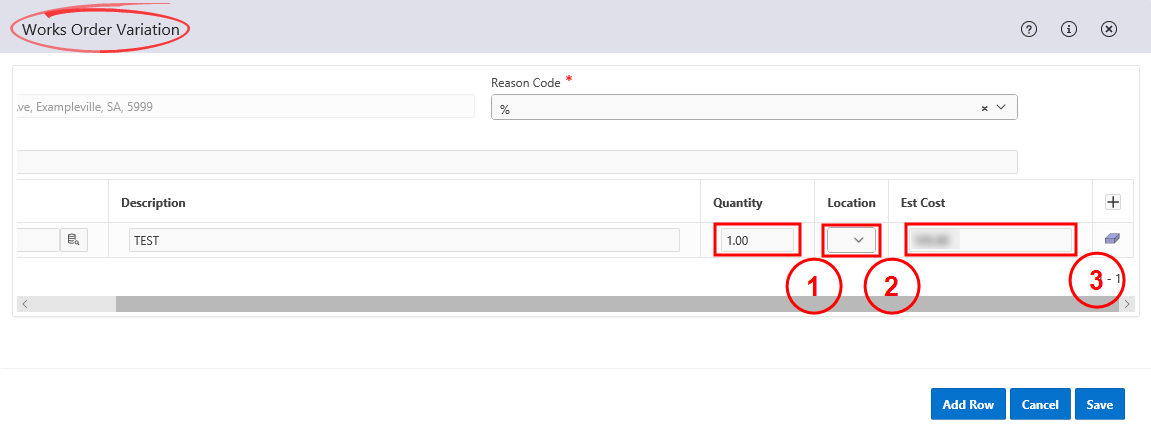Click the Est Cost column header

(922, 203)
